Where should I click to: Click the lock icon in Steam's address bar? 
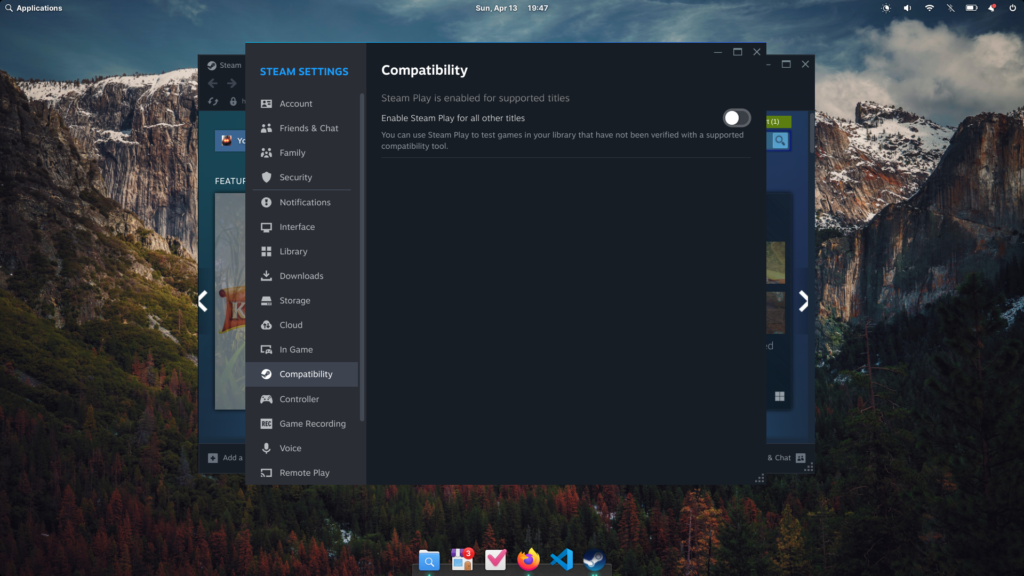(x=233, y=101)
